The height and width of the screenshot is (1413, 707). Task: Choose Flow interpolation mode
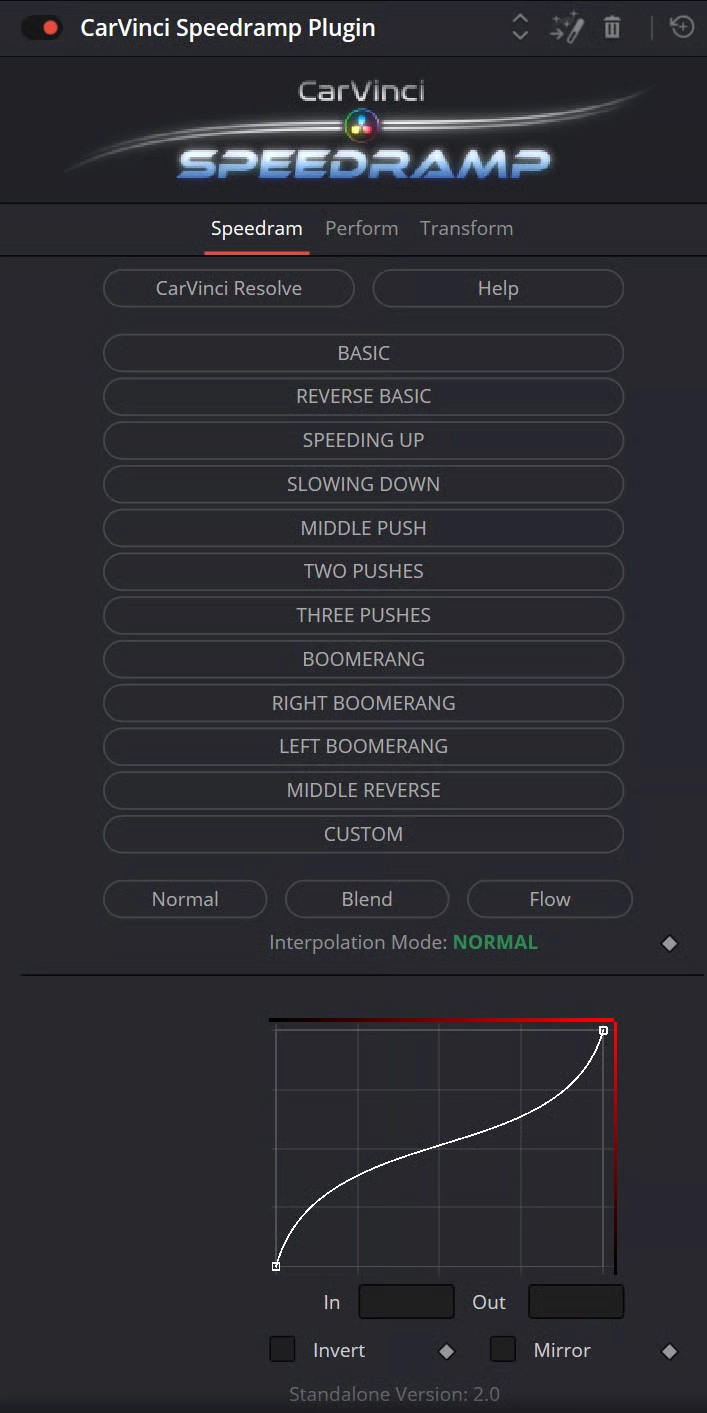(x=550, y=899)
